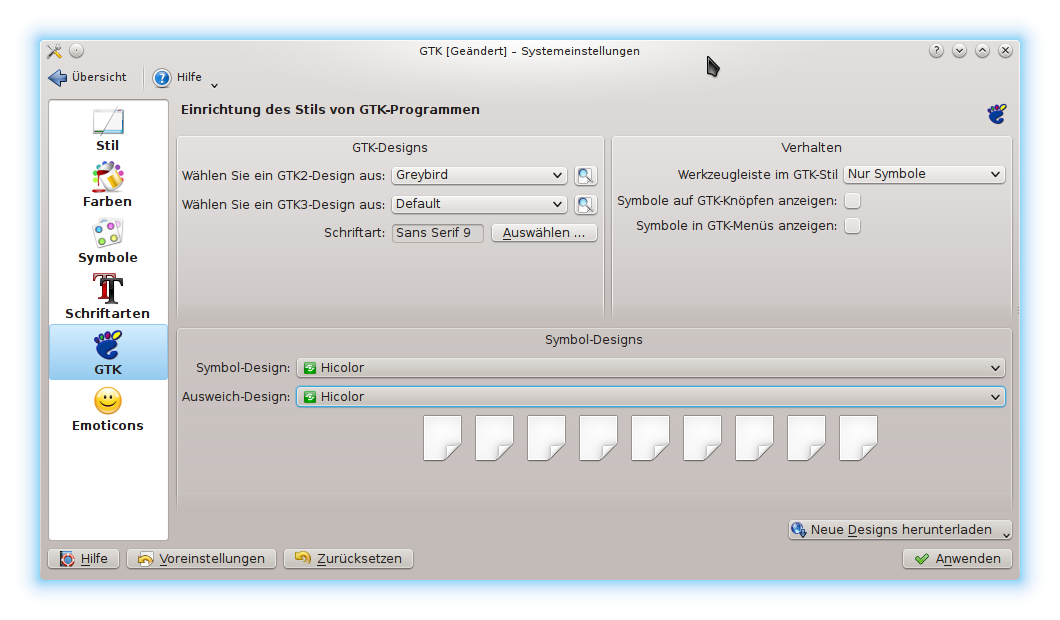
Task: Open the Stil category in sidebar
Action: tap(107, 130)
